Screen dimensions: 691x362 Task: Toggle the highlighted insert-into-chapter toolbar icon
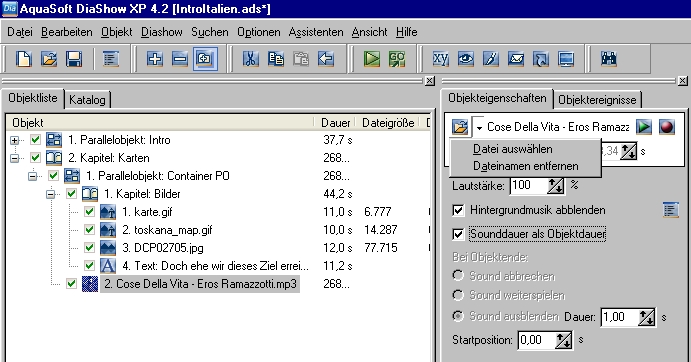pos(205,59)
